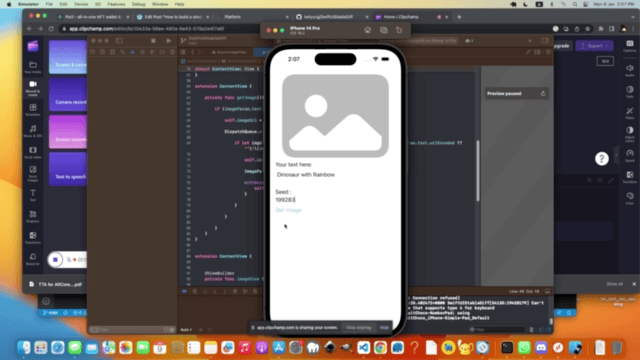Open Launchpad from the Dock

pos(41,348)
